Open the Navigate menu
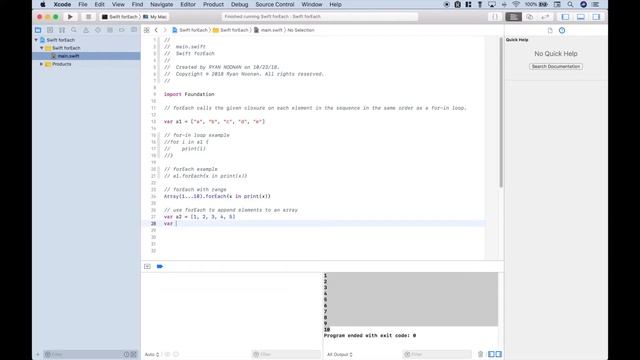The height and width of the screenshot is (360, 640). click(162, 4)
